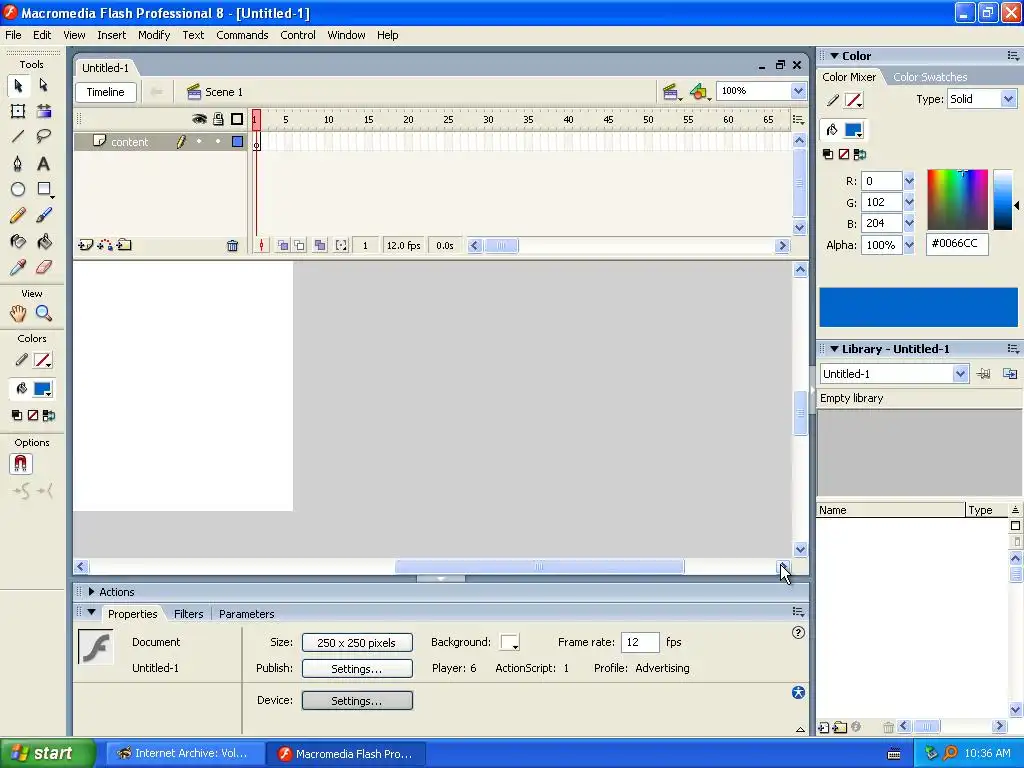Open the Alpha value dropdown arrow
Viewport: 1024px width, 768px height.
coord(909,246)
